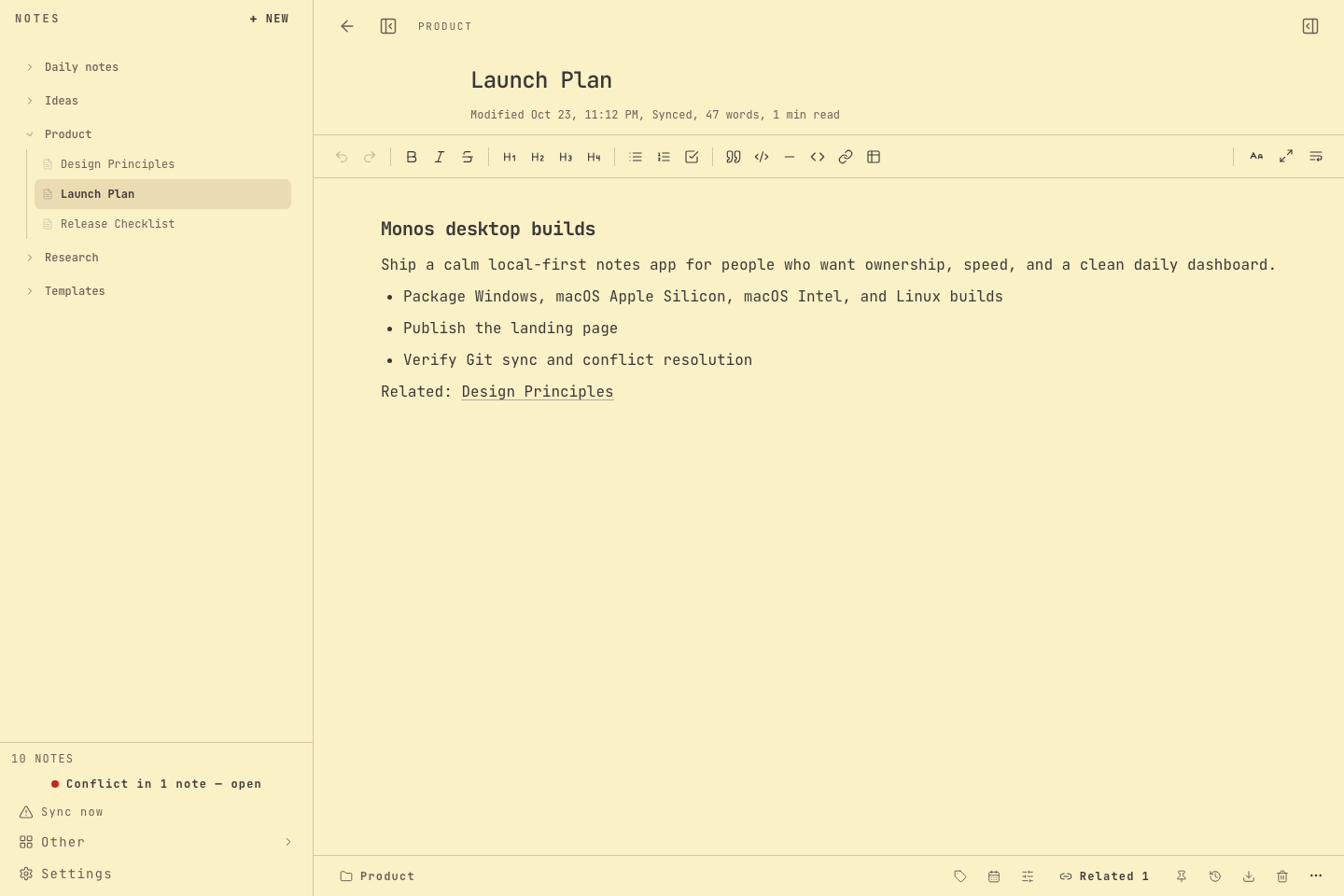Delete note with trash icon

[1282, 876]
